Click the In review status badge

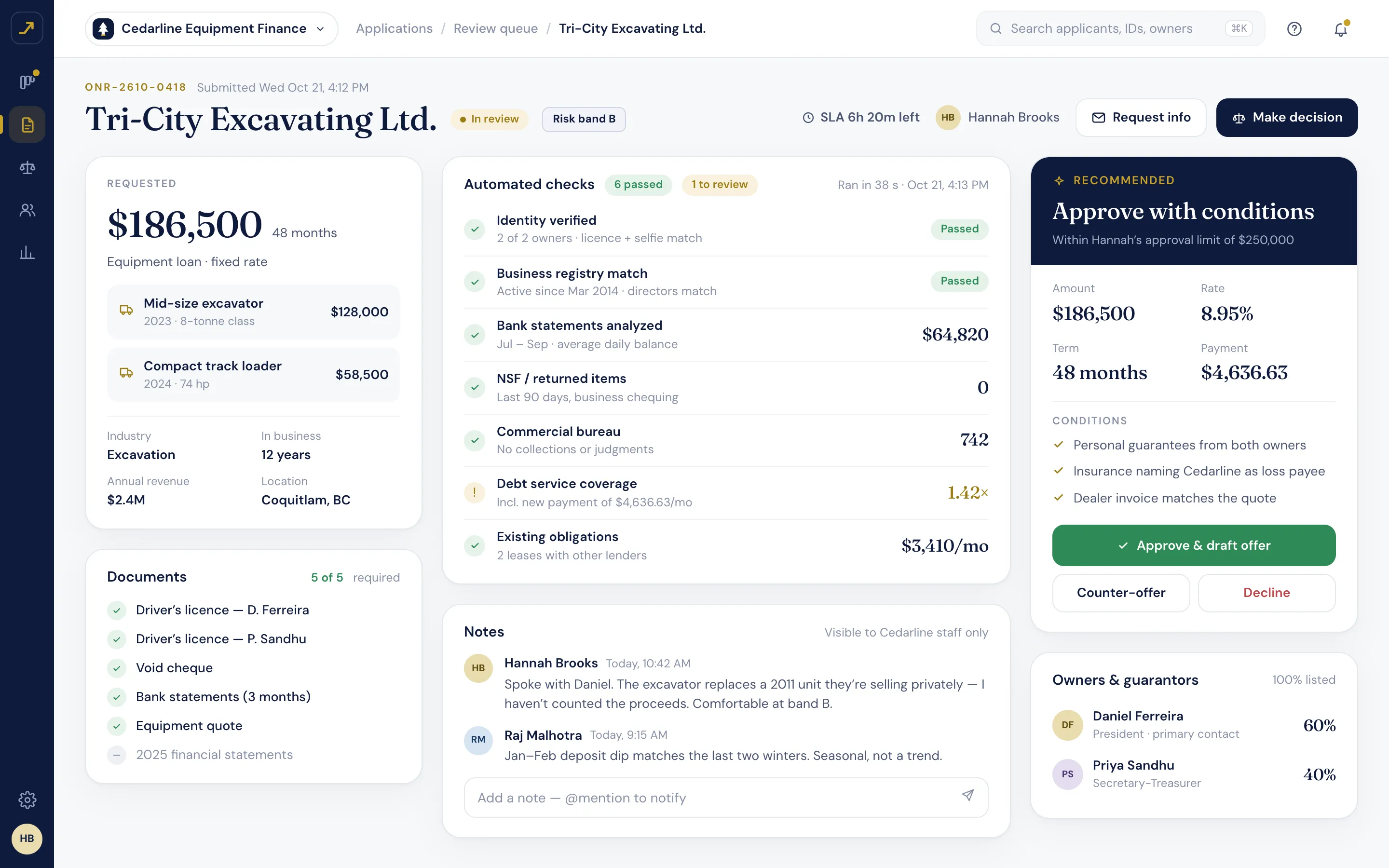point(489,119)
